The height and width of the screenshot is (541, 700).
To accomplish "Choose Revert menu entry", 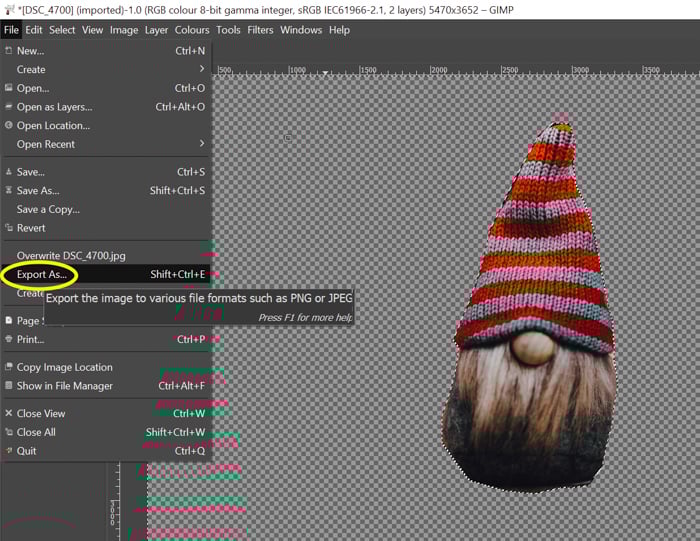I will tap(105, 228).
